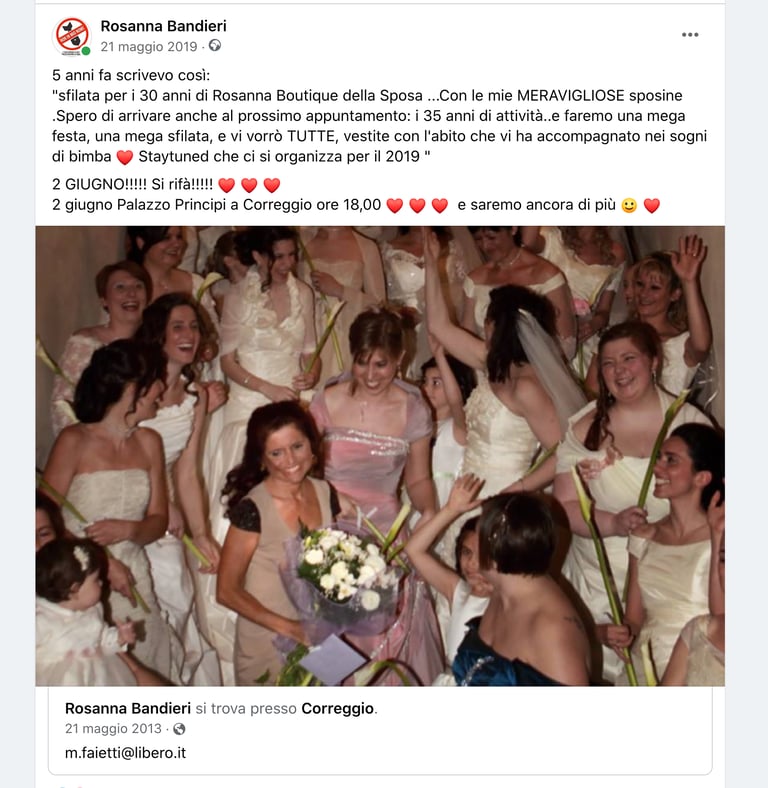Click the red heart after 'di bimba'

click(125, 157)
